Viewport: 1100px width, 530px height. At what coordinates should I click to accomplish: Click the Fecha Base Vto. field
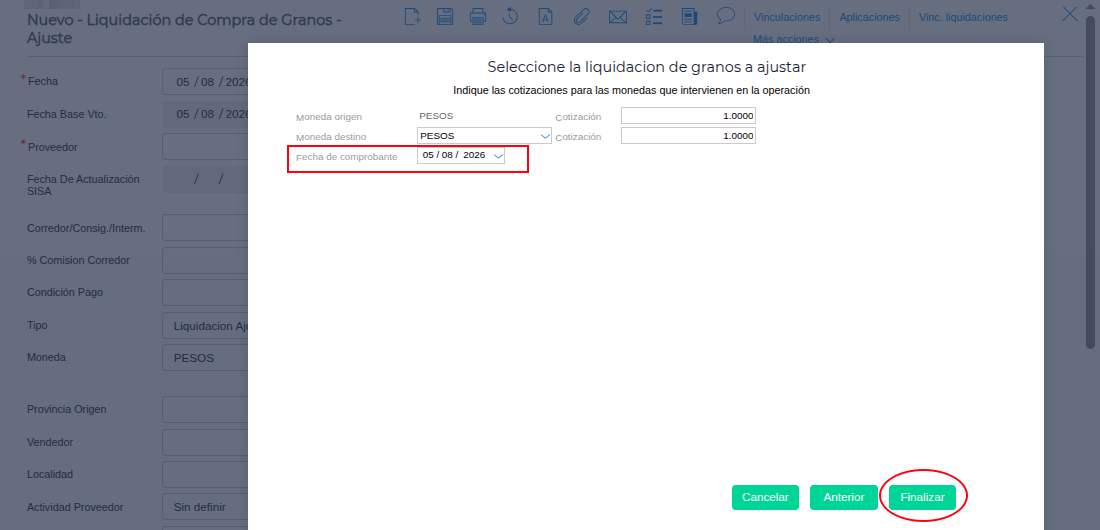click(x=205, y=114)
